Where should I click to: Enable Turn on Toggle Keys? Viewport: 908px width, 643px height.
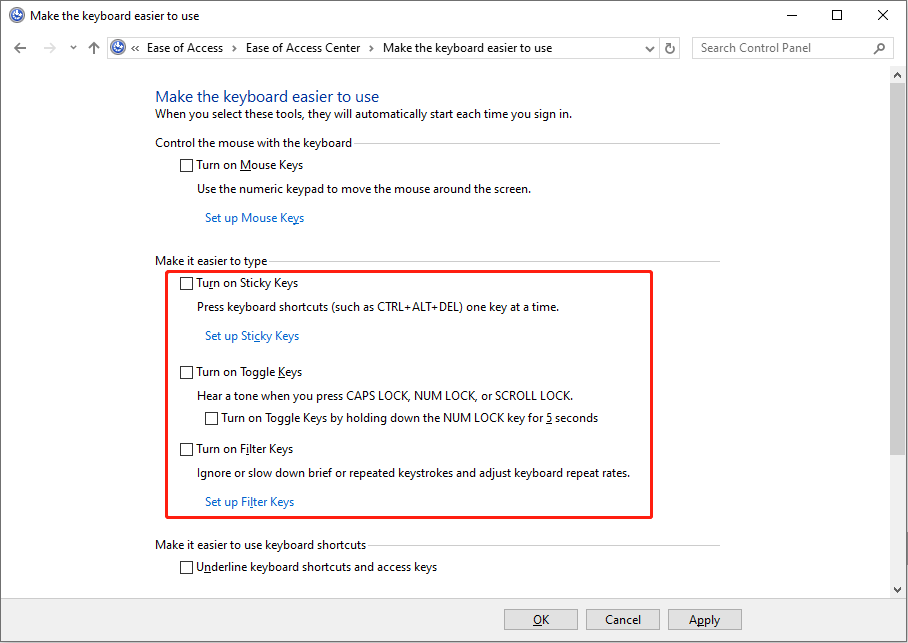pyautogui.click(x=186, y=371)
